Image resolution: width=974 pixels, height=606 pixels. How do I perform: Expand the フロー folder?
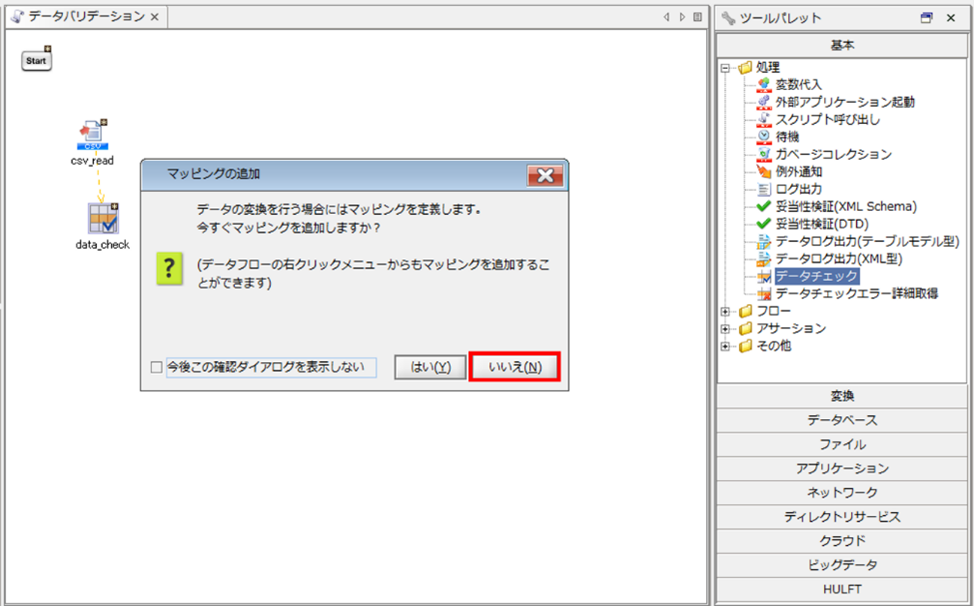[725, 312]
